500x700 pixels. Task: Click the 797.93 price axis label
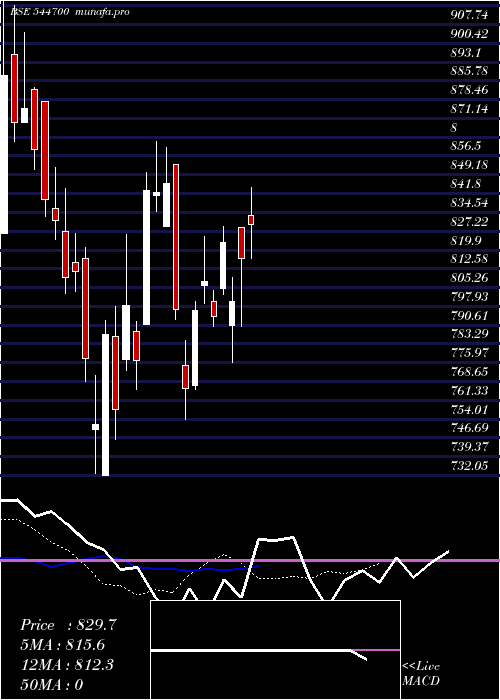coord(469,296)
